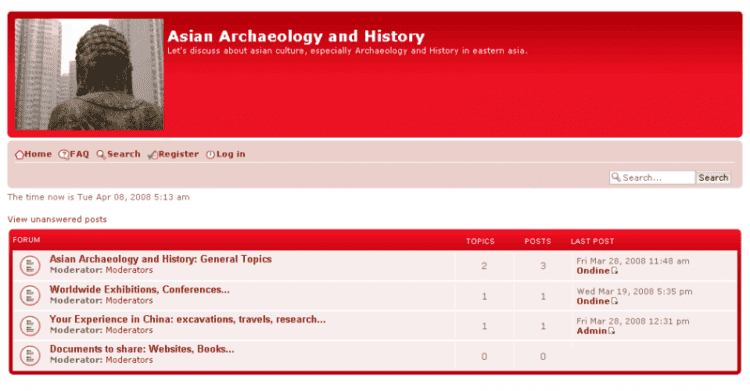Click the FORUM column header

(26, 240)
